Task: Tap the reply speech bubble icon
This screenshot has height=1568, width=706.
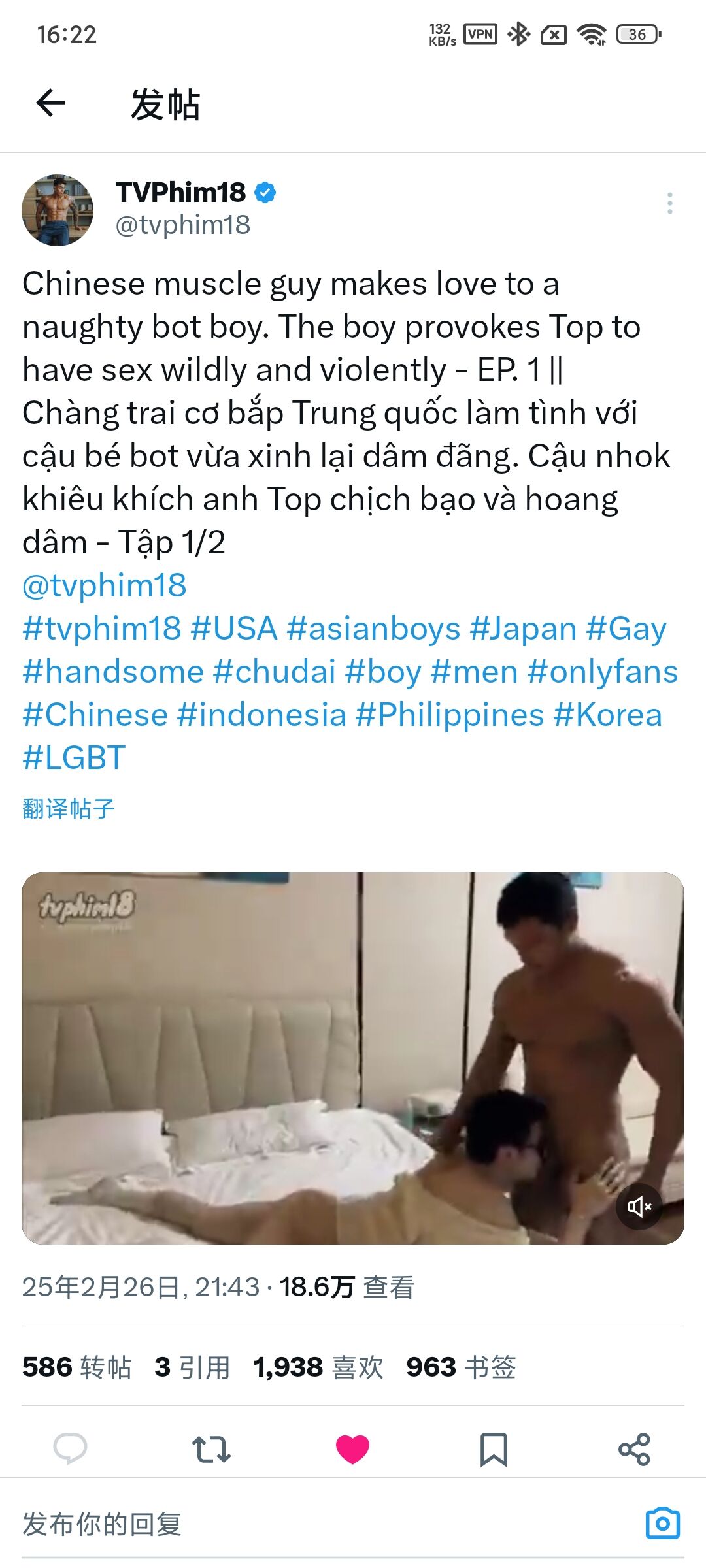Action: 70,1448
